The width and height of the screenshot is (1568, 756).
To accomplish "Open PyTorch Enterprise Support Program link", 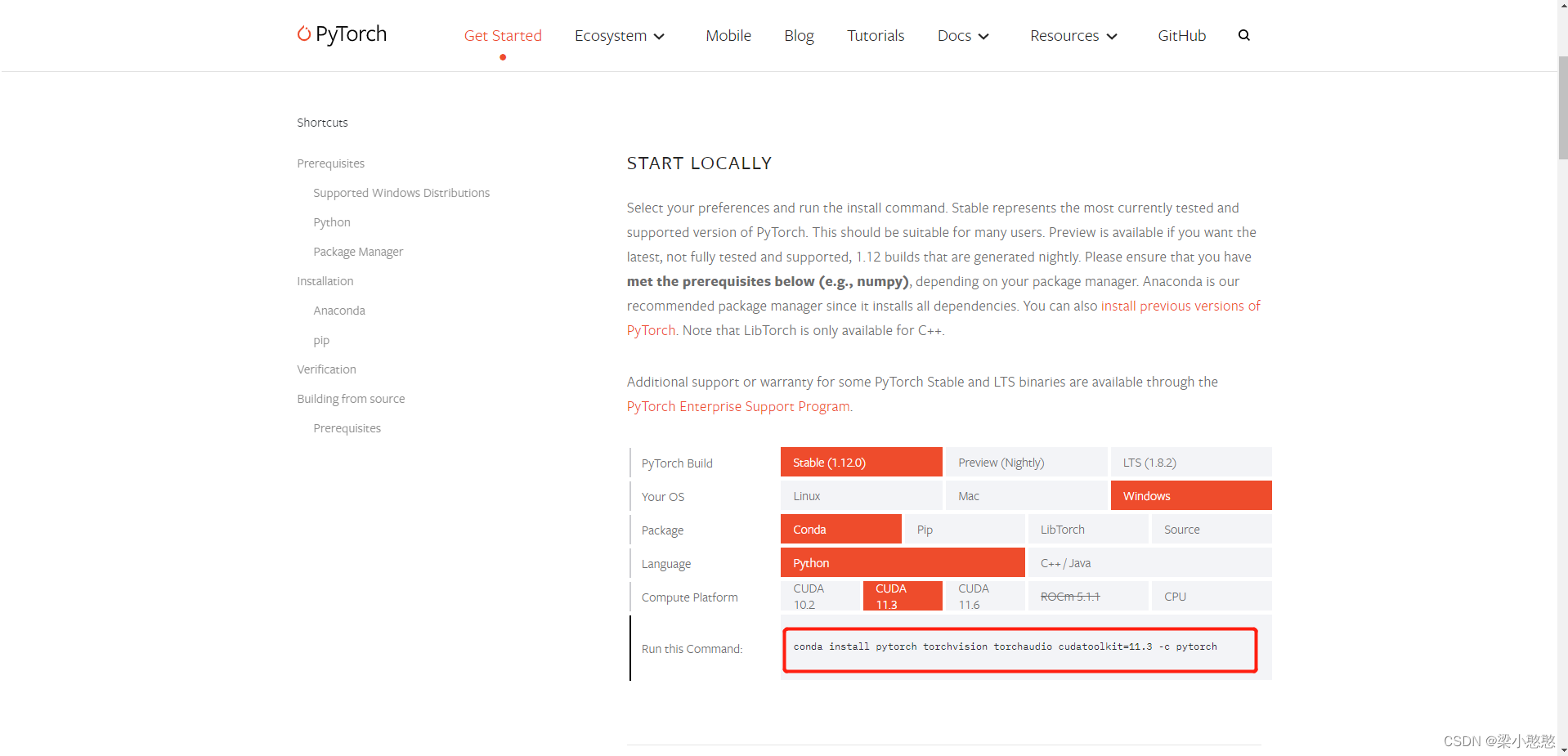I will click(x=738, y=406).
